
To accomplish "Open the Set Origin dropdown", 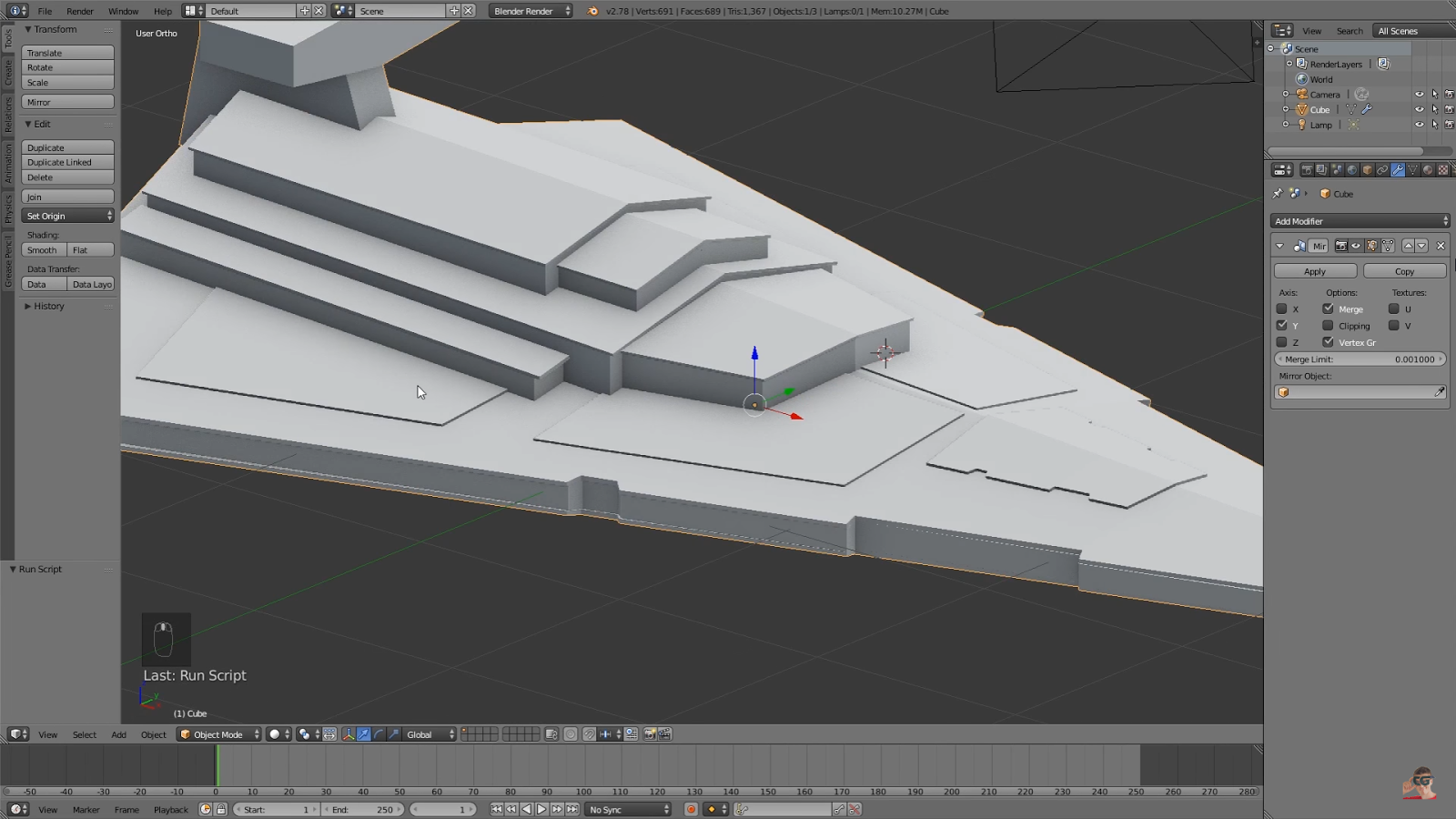I will (x=68, y=216).
